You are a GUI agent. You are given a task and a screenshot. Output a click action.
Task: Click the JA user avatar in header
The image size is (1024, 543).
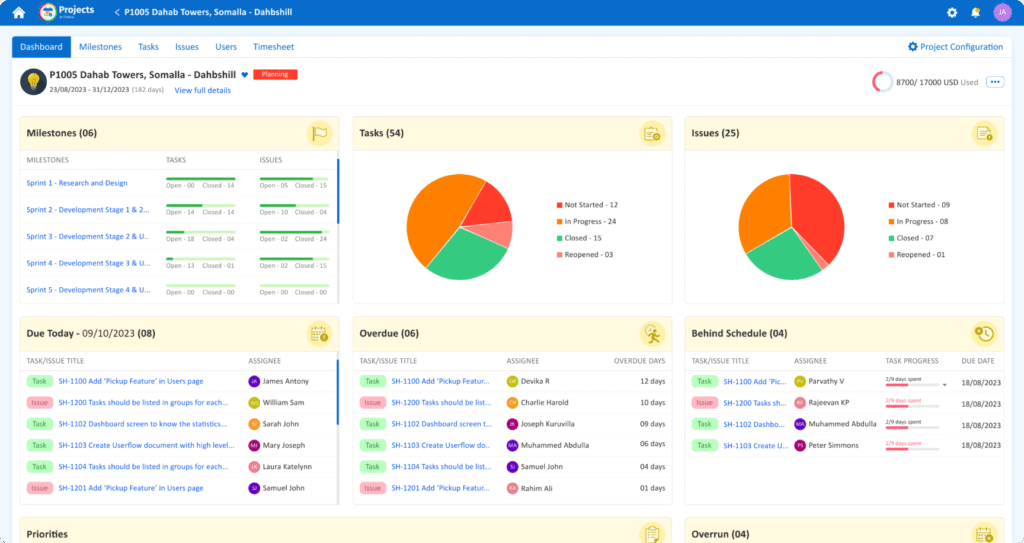click(x=1002, y=12)
